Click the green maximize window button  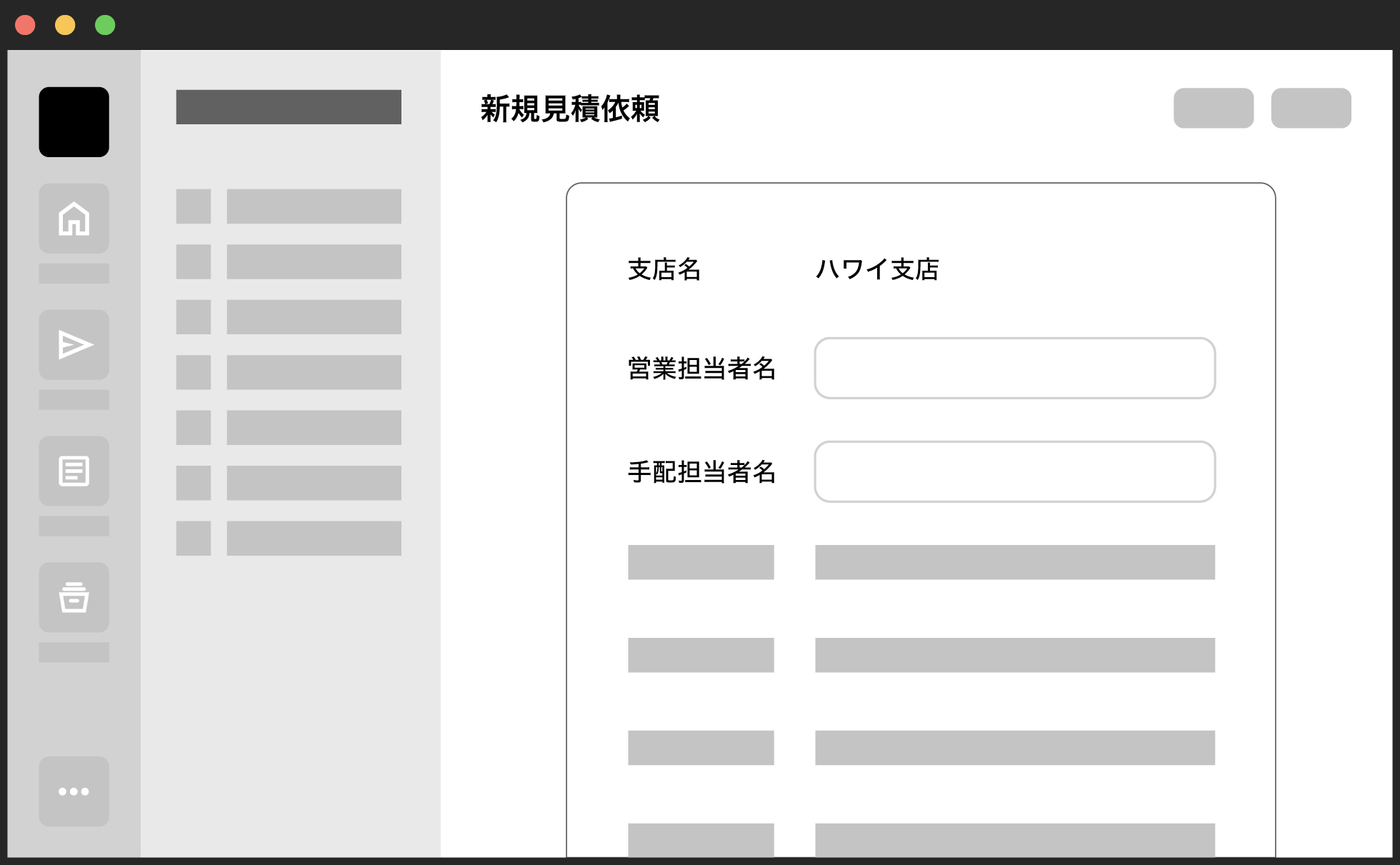[x=105, y=25]
